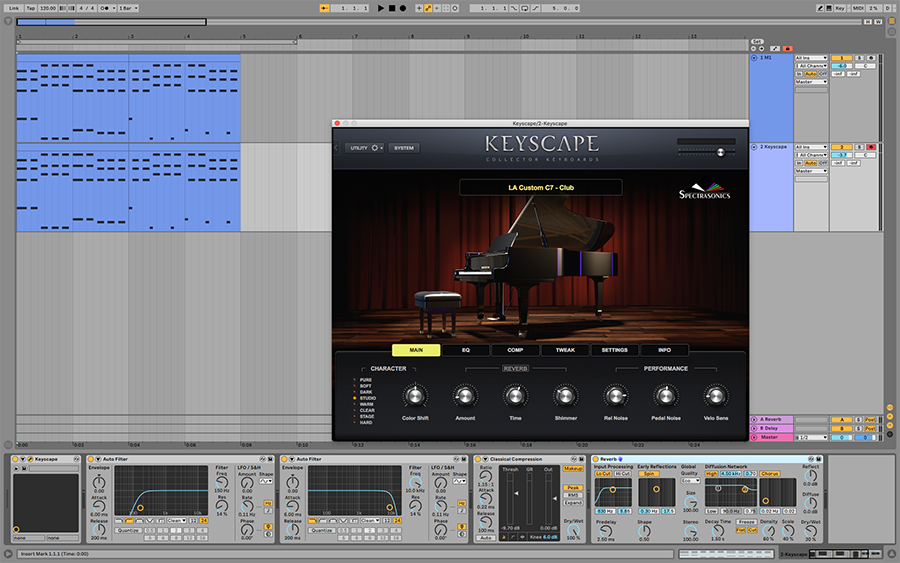Viewport: 900px width, 563px height.
Task: Unfold track 2 Keyscape with its arrow
Action: click(x=754, y=147)
